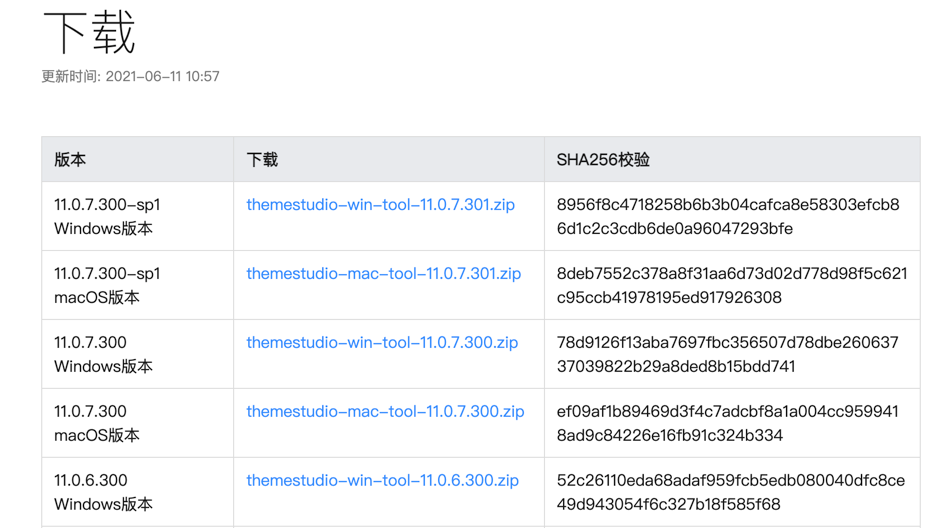Click the checksum beginning with 78d9126f
Viewport: 950px width, 528px height.
click(x=727, y=355)
